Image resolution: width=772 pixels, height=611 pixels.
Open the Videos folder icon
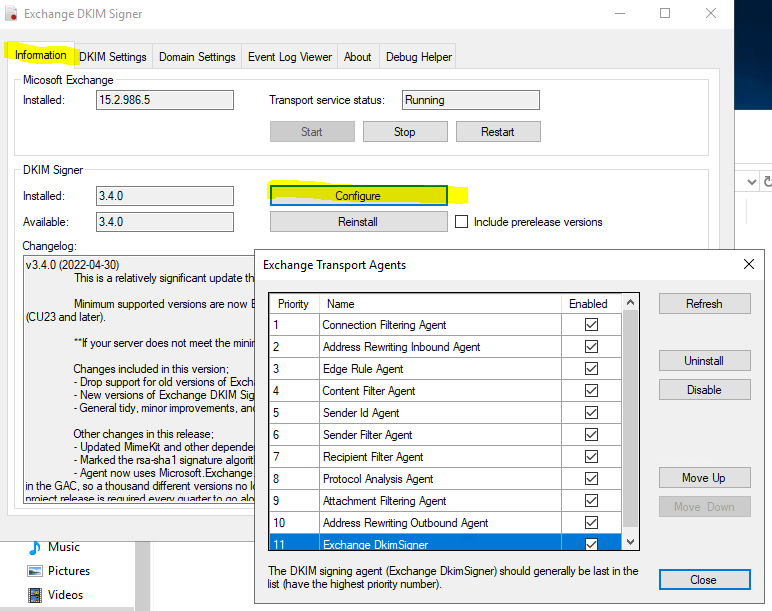35,595
